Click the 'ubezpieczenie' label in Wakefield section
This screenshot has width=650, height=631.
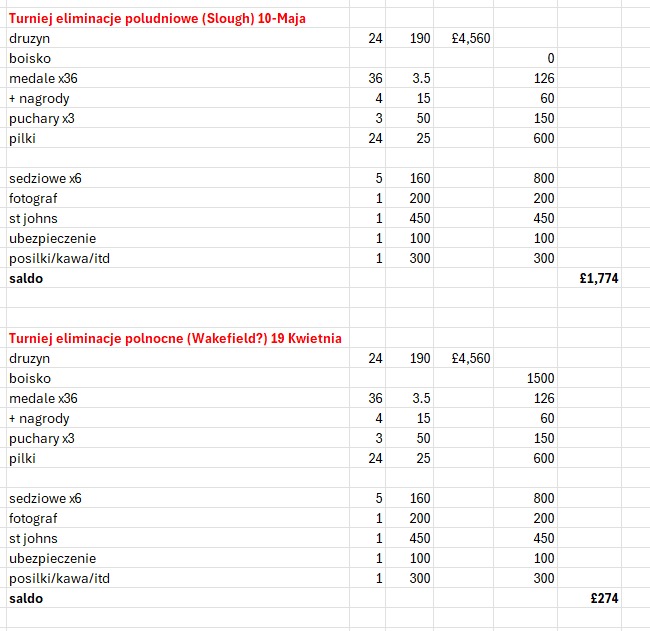coord(52,558)
